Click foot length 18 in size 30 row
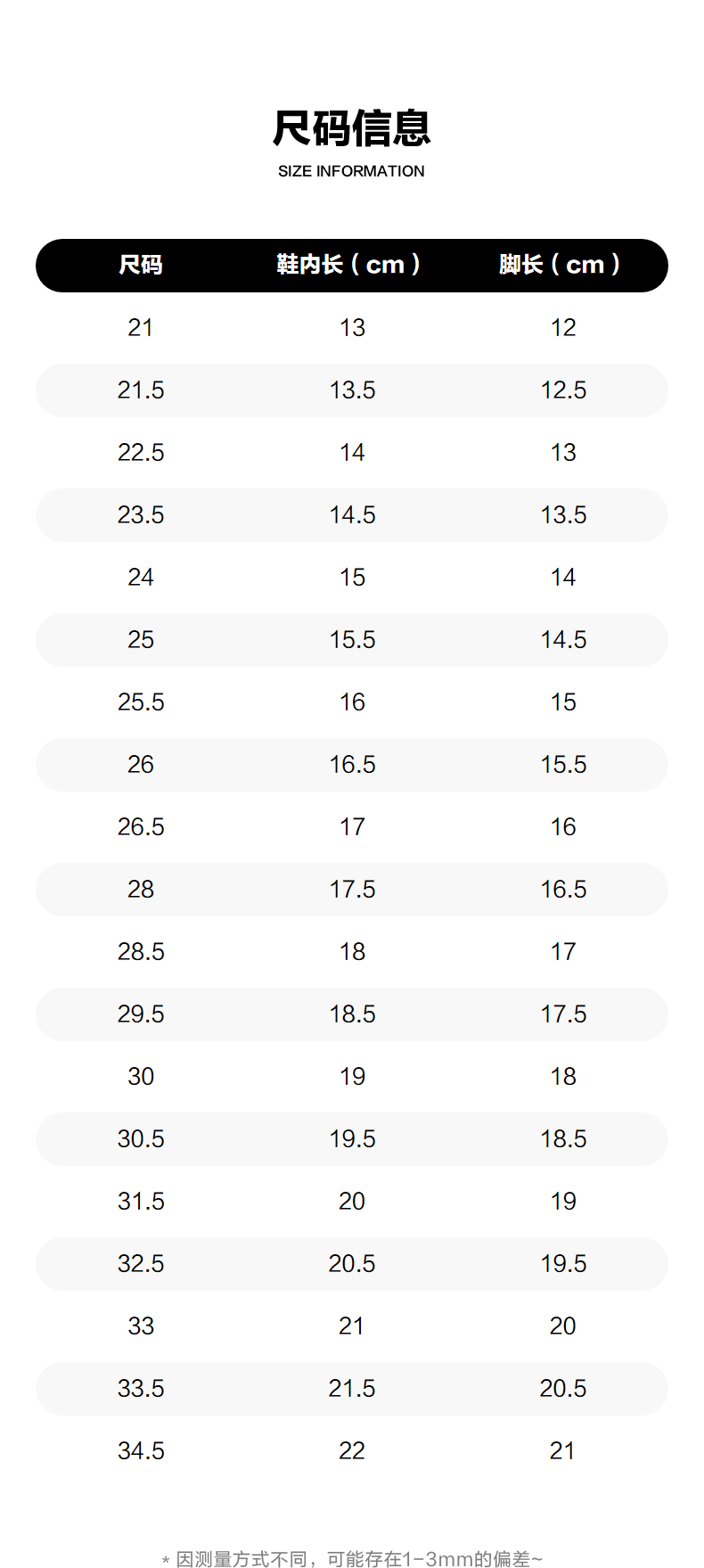Viewport: 704px width, 1568px height. 563,1077
